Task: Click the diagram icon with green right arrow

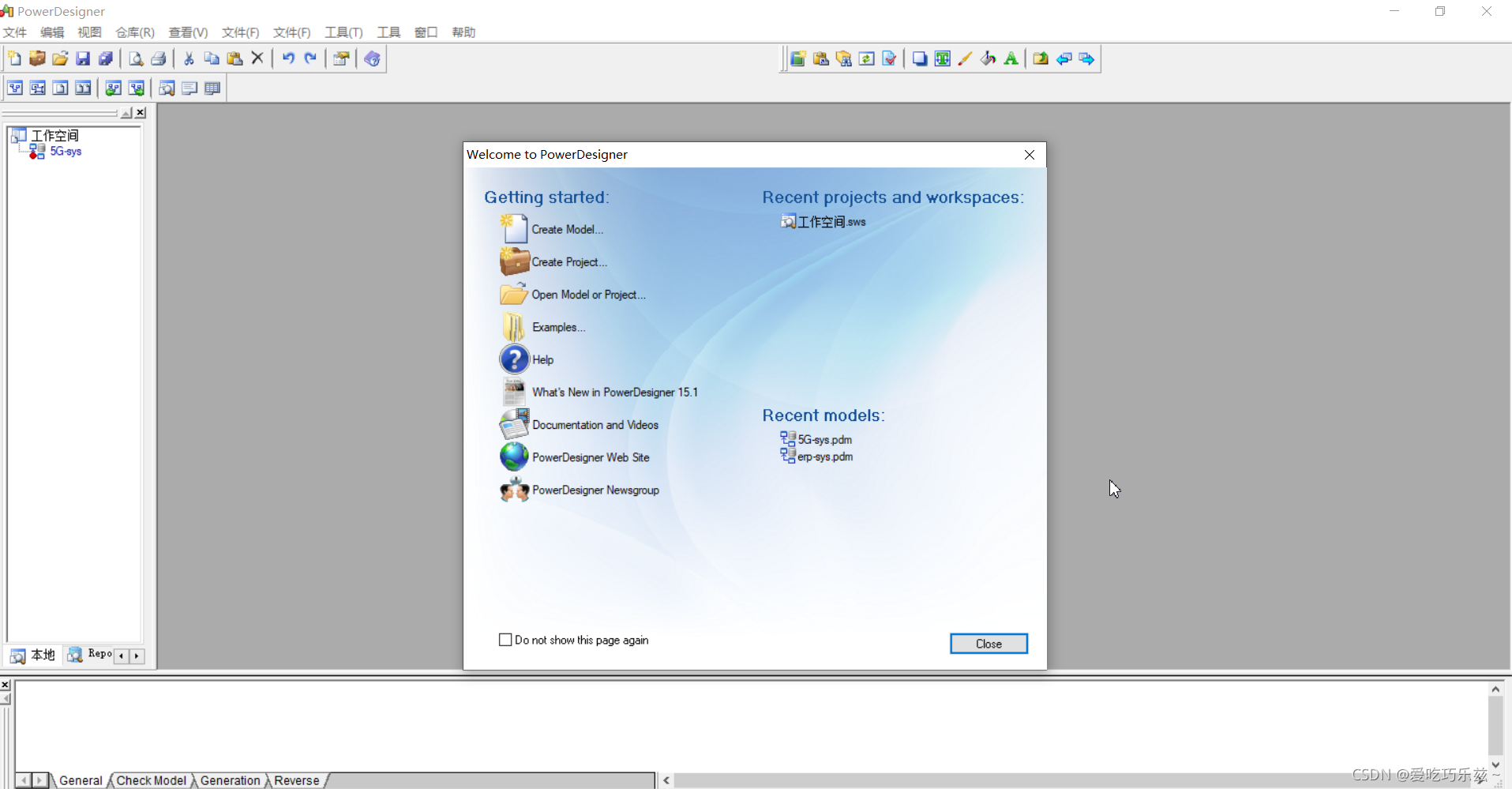Action: 137,88
